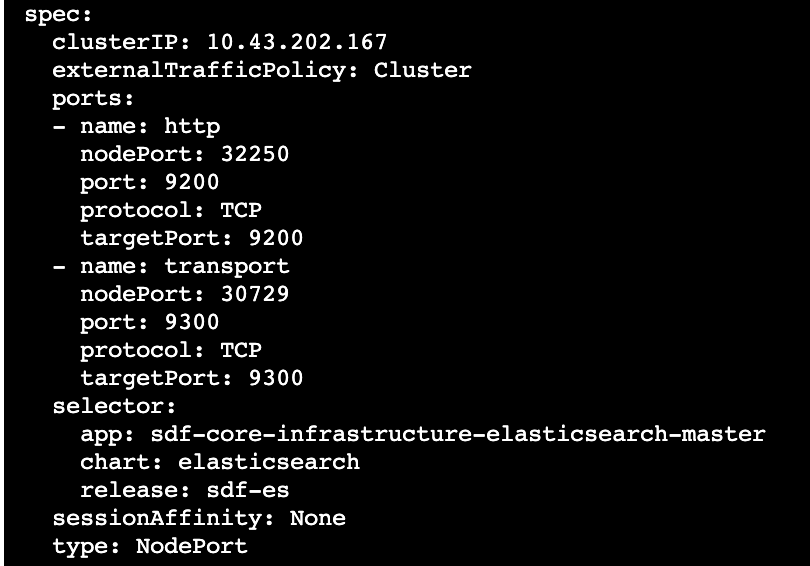810x566 pixels.
Task: Click targetPort 9300 value
Action: click(x=276, y=378)
